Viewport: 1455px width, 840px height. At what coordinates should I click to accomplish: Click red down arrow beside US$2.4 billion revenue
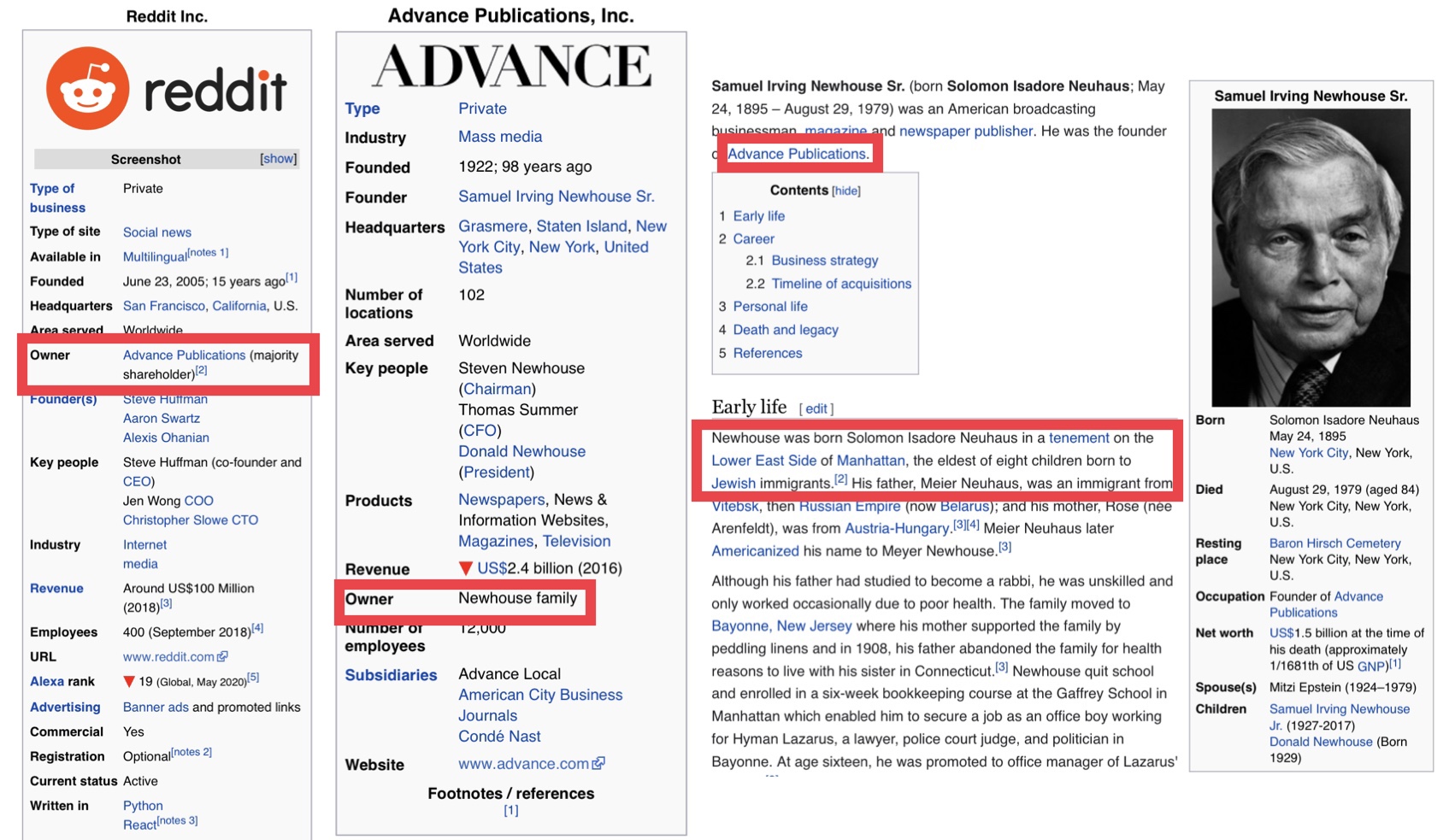point(466,568)
